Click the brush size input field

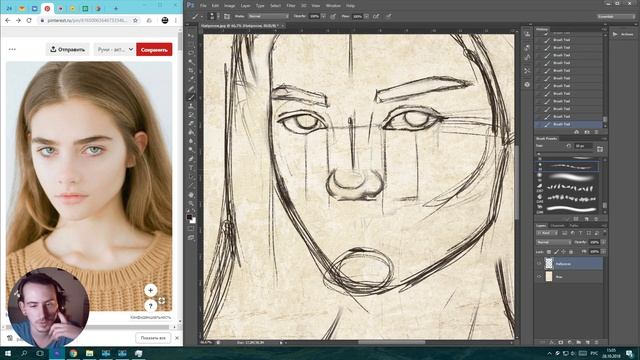tap(583, 146)
